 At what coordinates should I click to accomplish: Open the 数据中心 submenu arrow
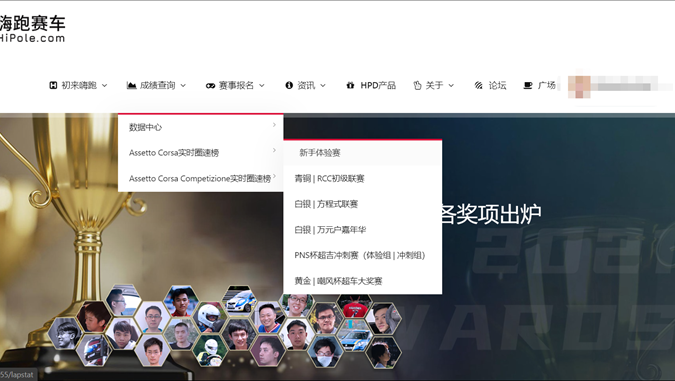coord(274,125)
